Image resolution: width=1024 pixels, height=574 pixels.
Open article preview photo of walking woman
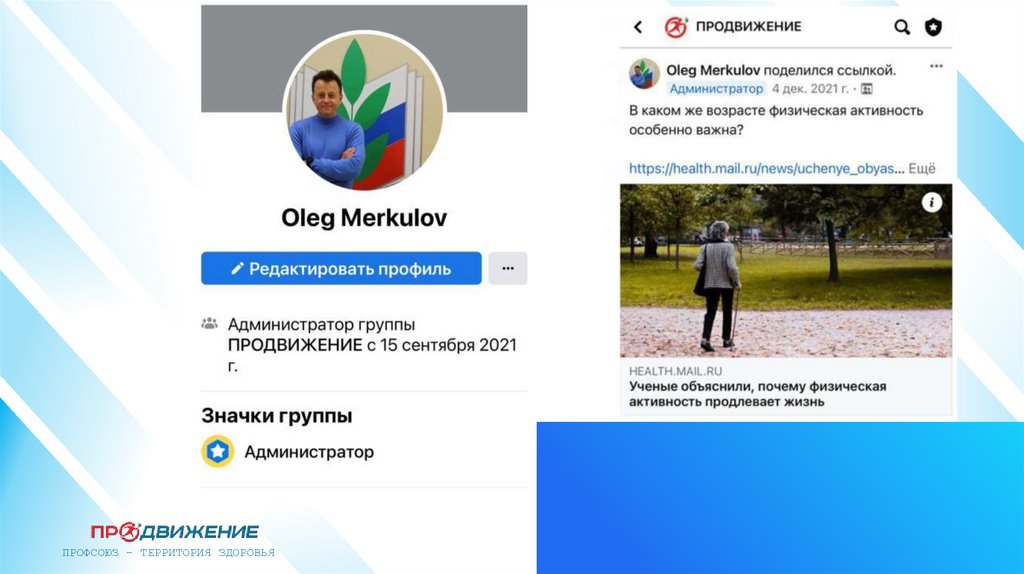[x=786, y=270]
